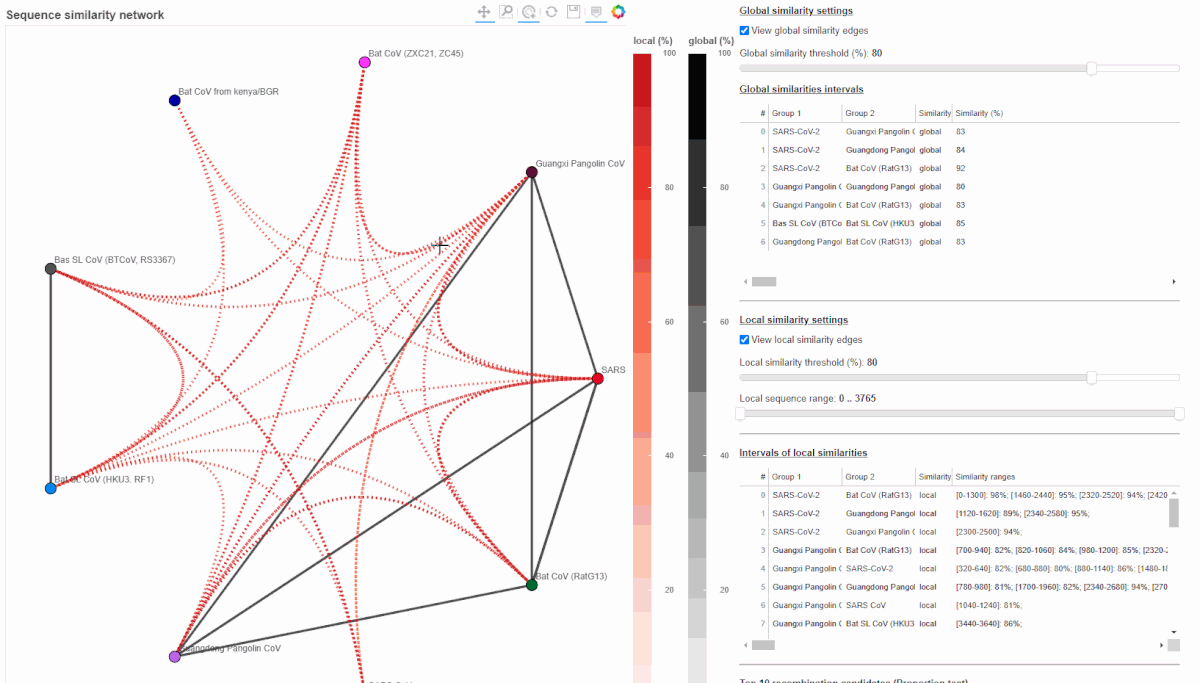Toggle the Wheel Zoom tool

[528, 12]
